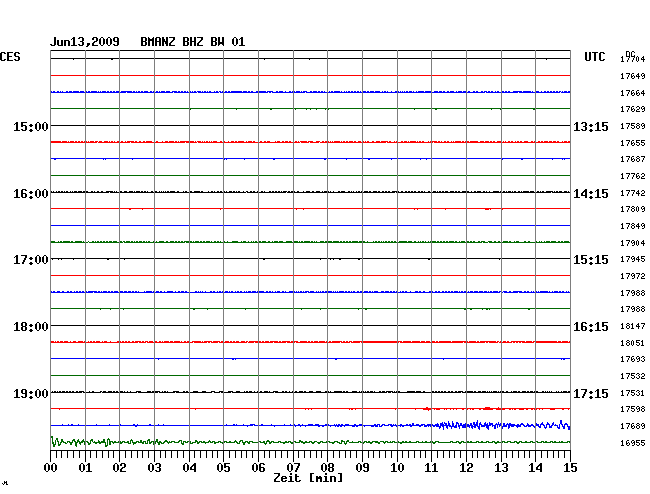Click the 14 minute axis label
The width and height of the screenshot is (650, 494).
pos(535,468)
